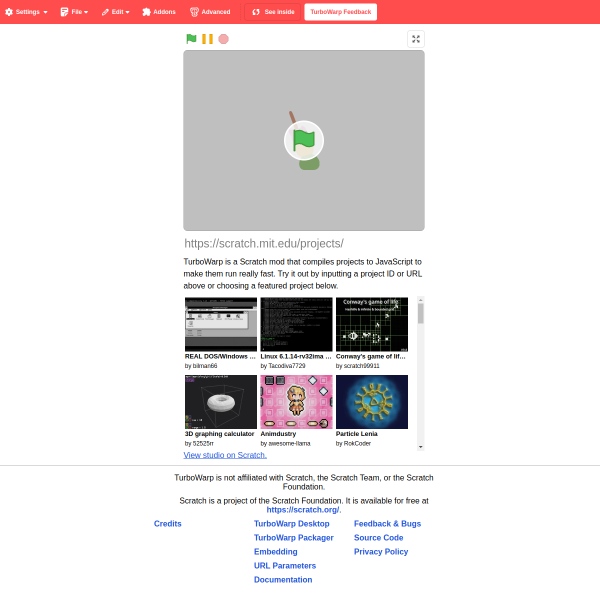Click the Particle Lenia title text
The image size is (600, 600).
[x=357, y=434]
